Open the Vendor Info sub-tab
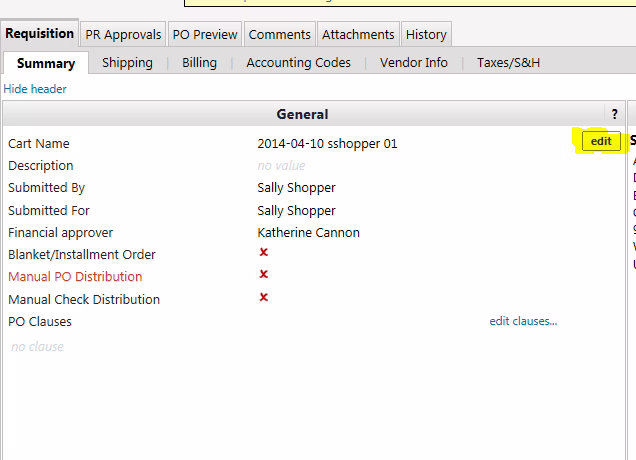 pos(413,63)
